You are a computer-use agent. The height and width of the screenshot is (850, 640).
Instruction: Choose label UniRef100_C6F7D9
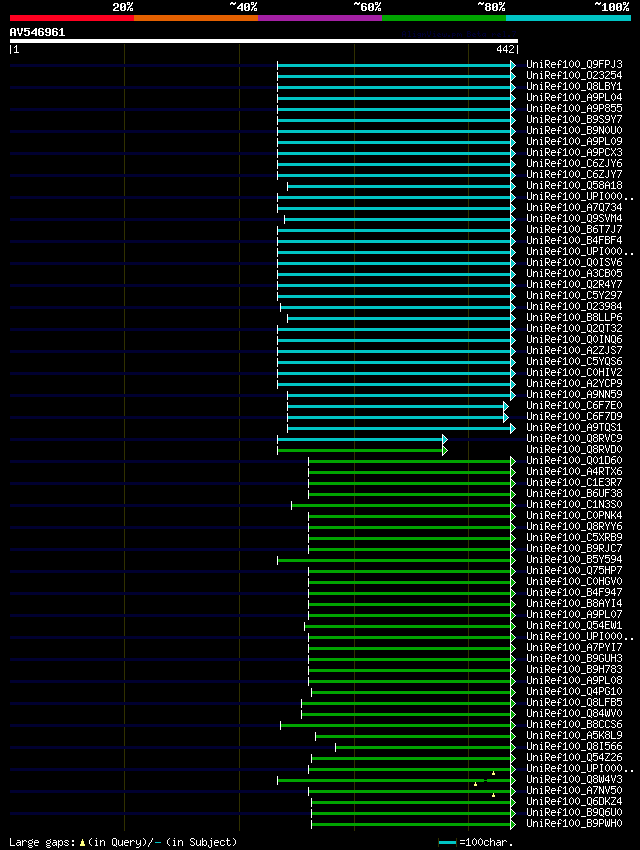(574, 416)
